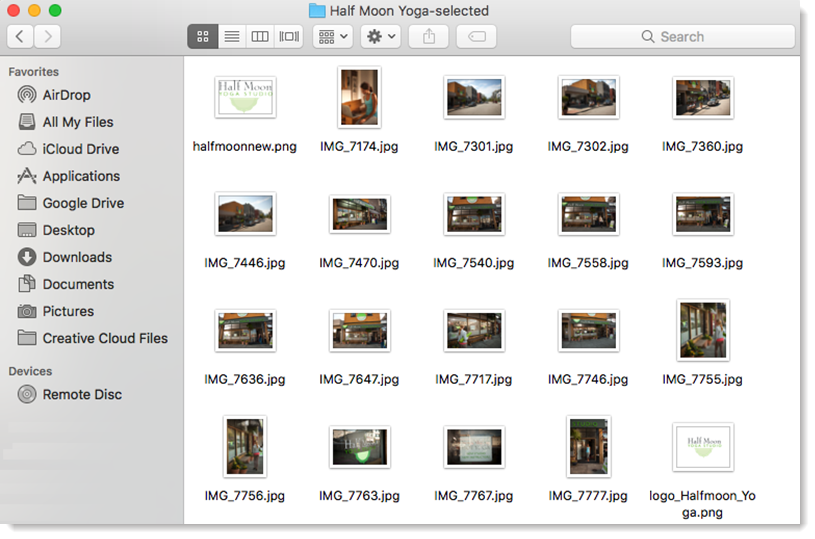This screenshot has width=815, height=539.
Task: Select the IMG_7558.jpg thumbnail
Action: point(588,214)
